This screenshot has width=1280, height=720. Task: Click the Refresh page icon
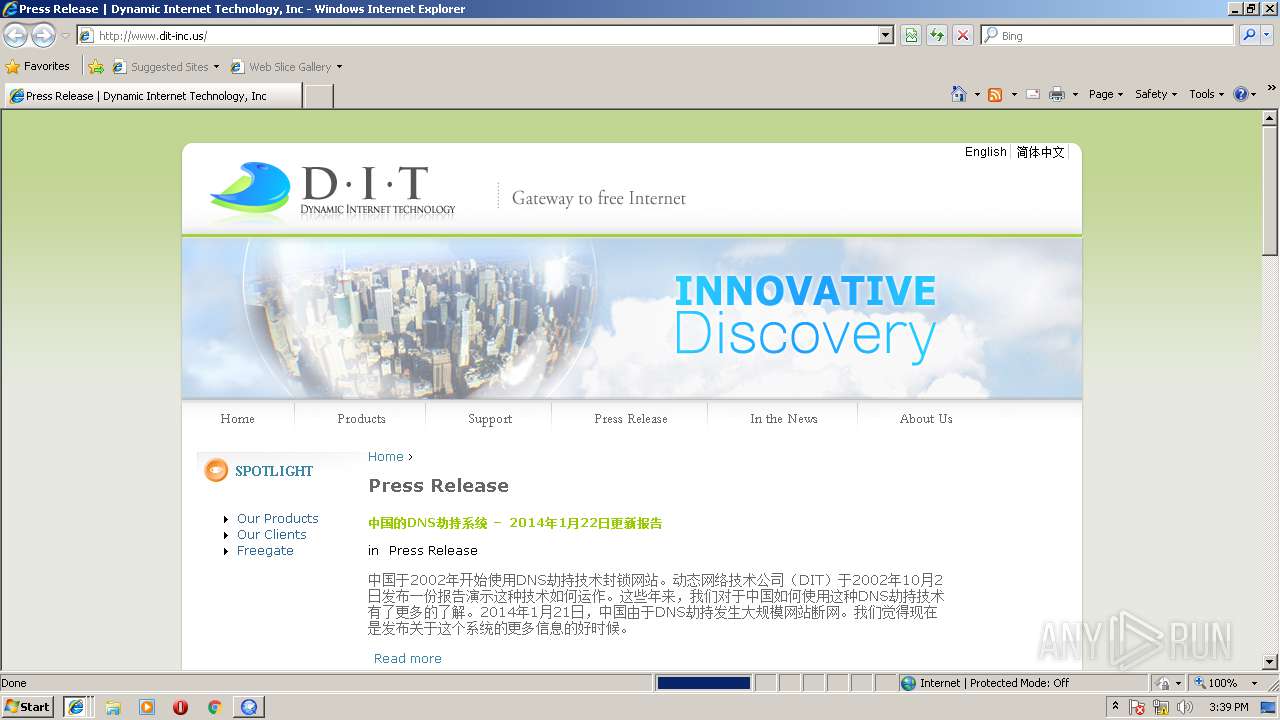[x=937, y=35]
